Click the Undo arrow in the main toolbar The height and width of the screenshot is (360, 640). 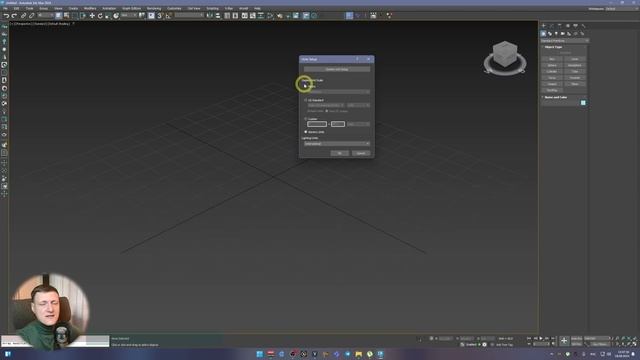tap(6, 16)
